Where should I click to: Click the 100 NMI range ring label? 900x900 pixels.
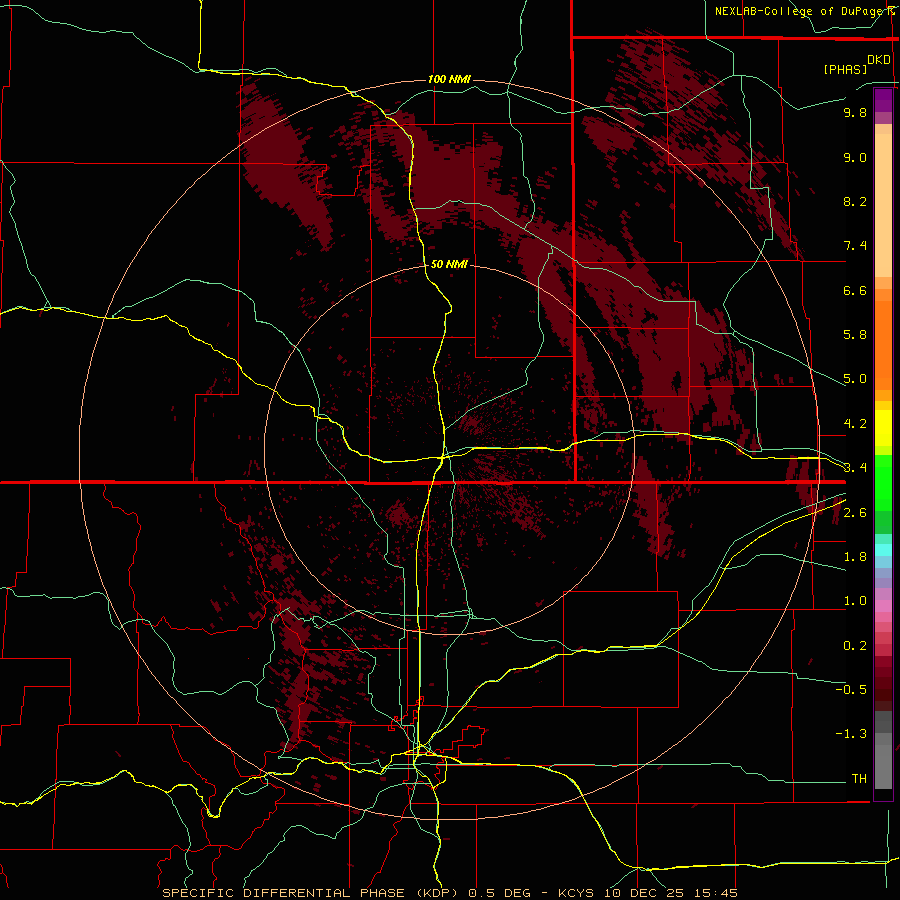[x=449, y=79]
